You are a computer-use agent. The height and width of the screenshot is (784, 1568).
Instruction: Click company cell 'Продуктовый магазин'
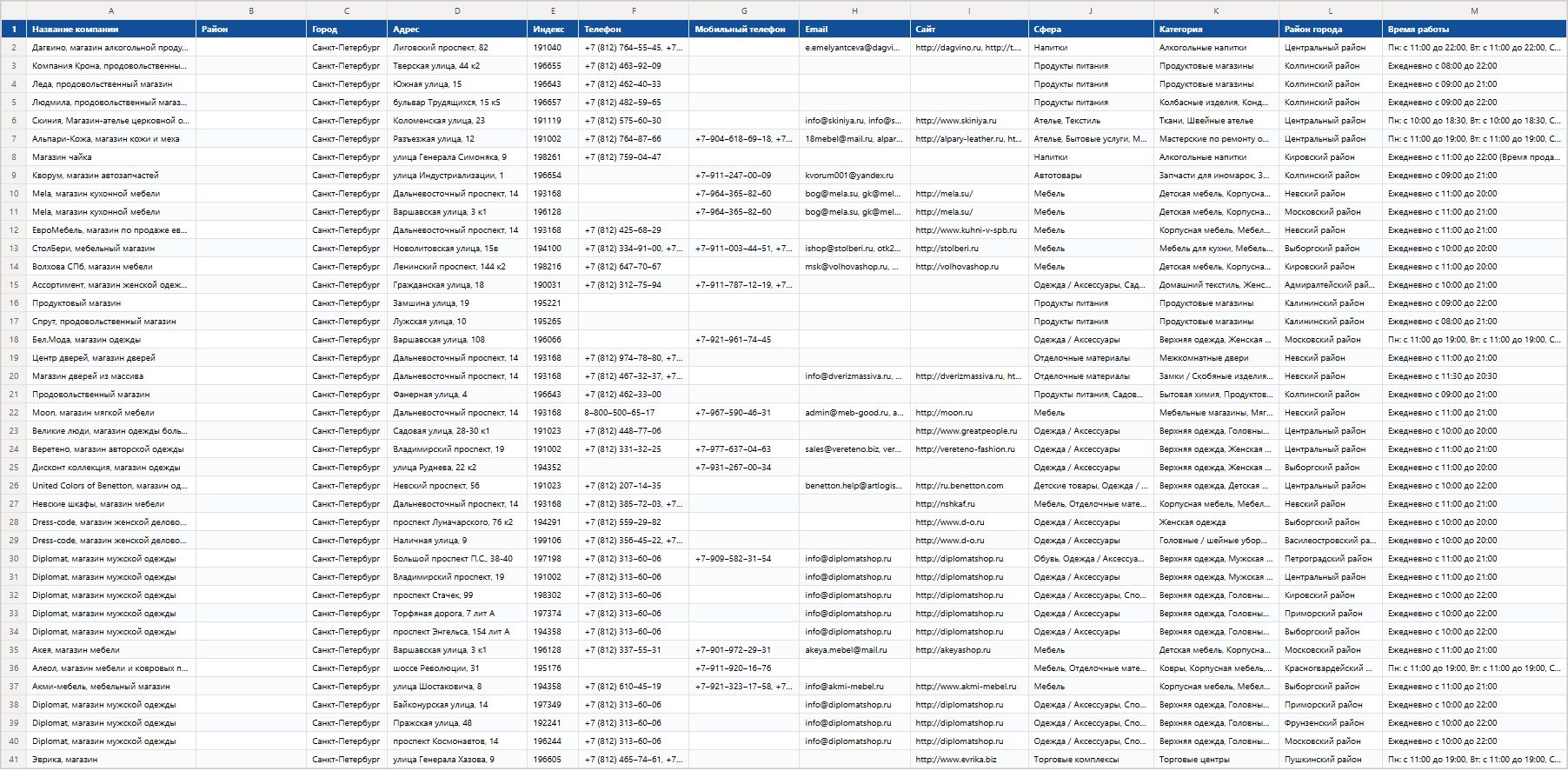[x=111, y=303]
